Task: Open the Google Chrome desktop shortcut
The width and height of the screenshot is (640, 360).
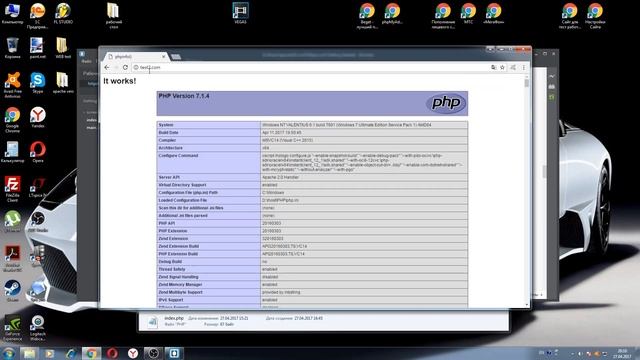Action: click(x=12, y=119)
